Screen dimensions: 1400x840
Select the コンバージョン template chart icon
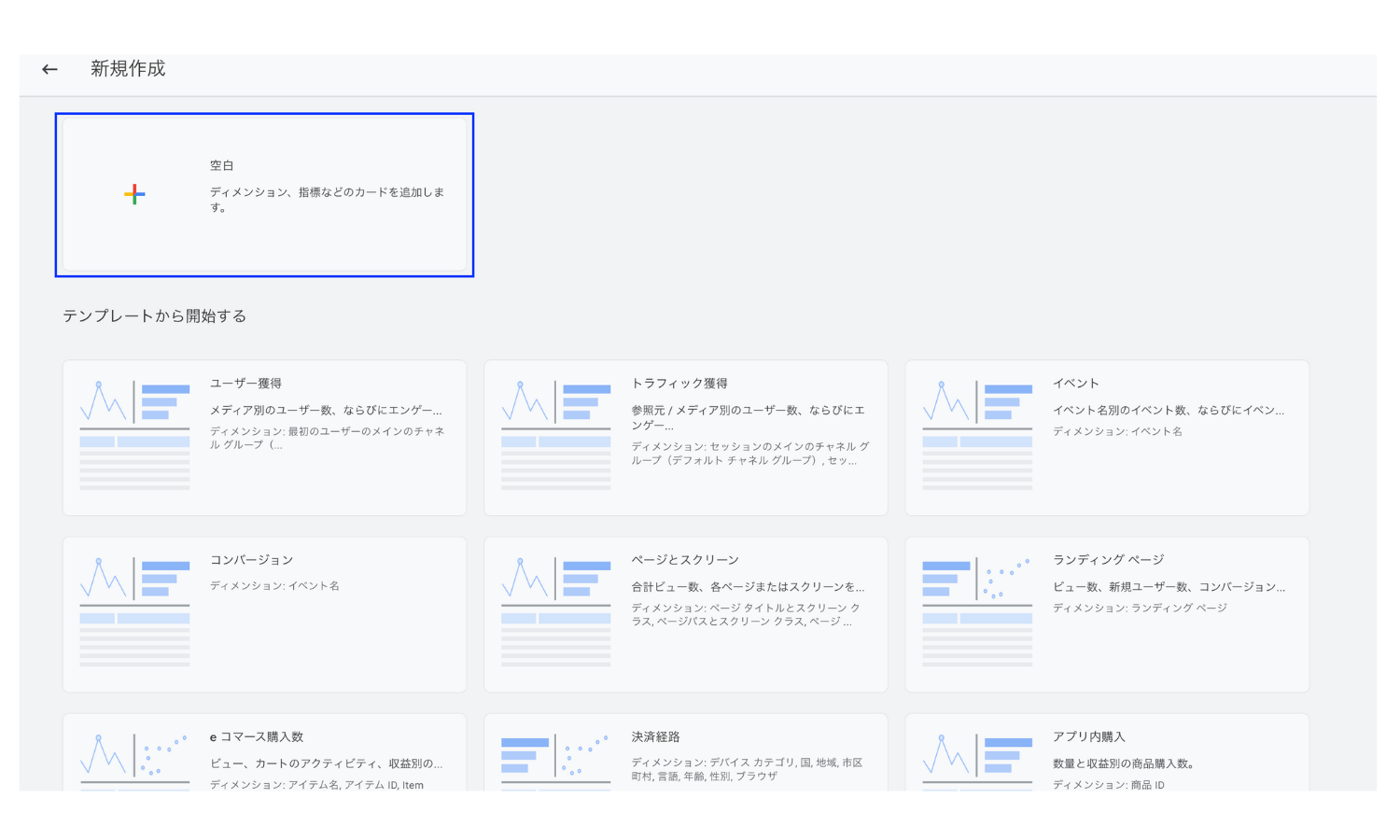coord(135,611)
